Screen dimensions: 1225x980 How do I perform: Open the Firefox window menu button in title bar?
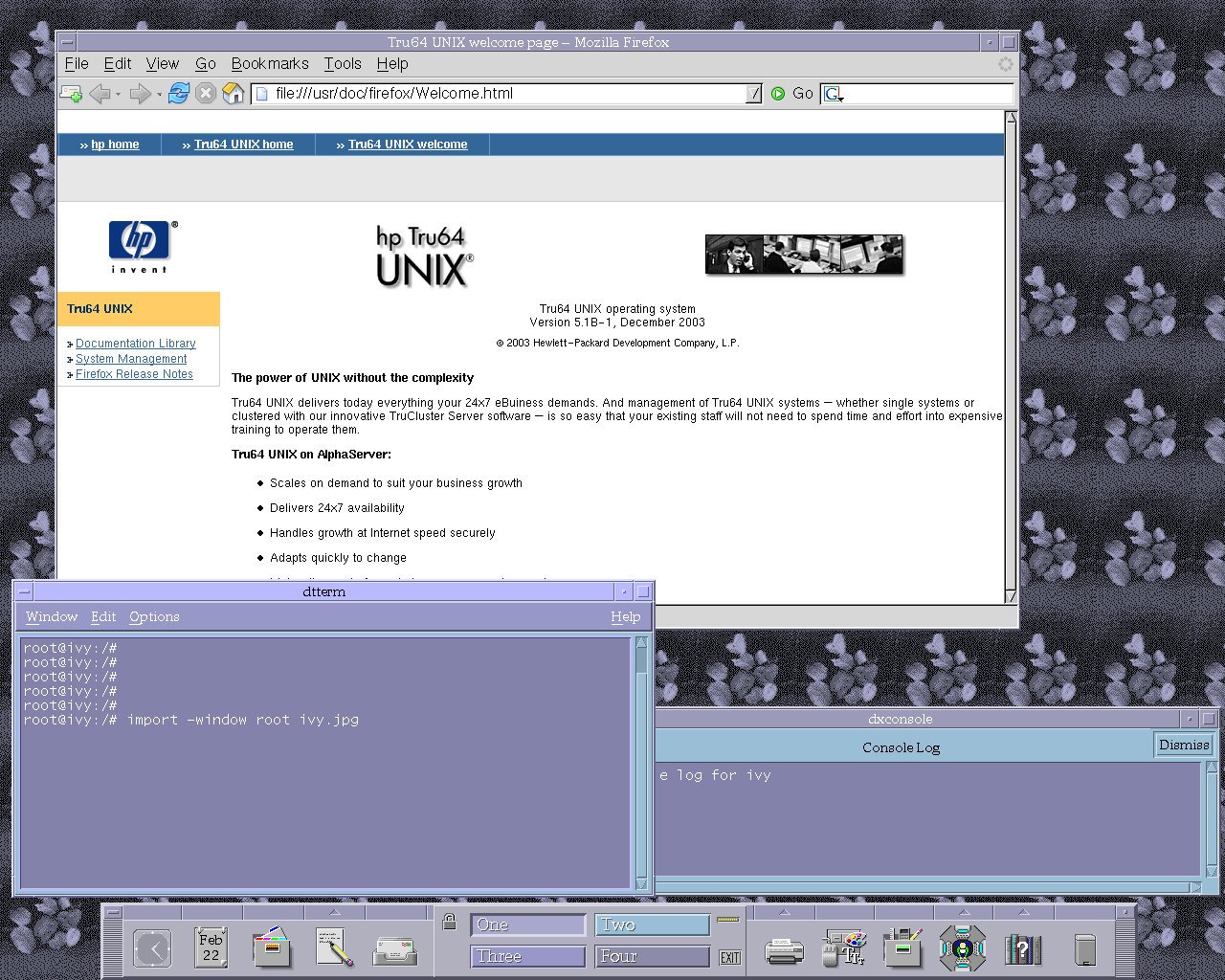[x=67, y=42]
